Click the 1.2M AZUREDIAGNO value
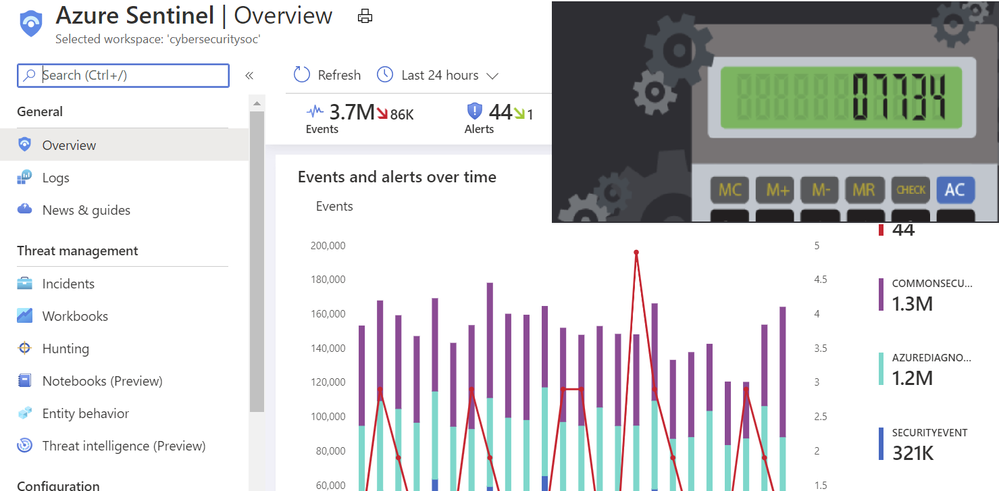Screen dimensions: 999x491 point(912,378)
